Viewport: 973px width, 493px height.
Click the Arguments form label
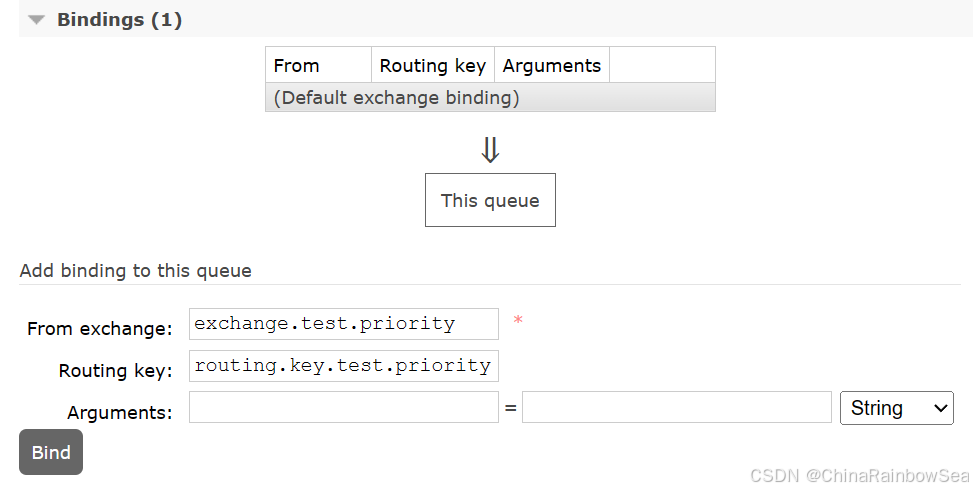120,413
